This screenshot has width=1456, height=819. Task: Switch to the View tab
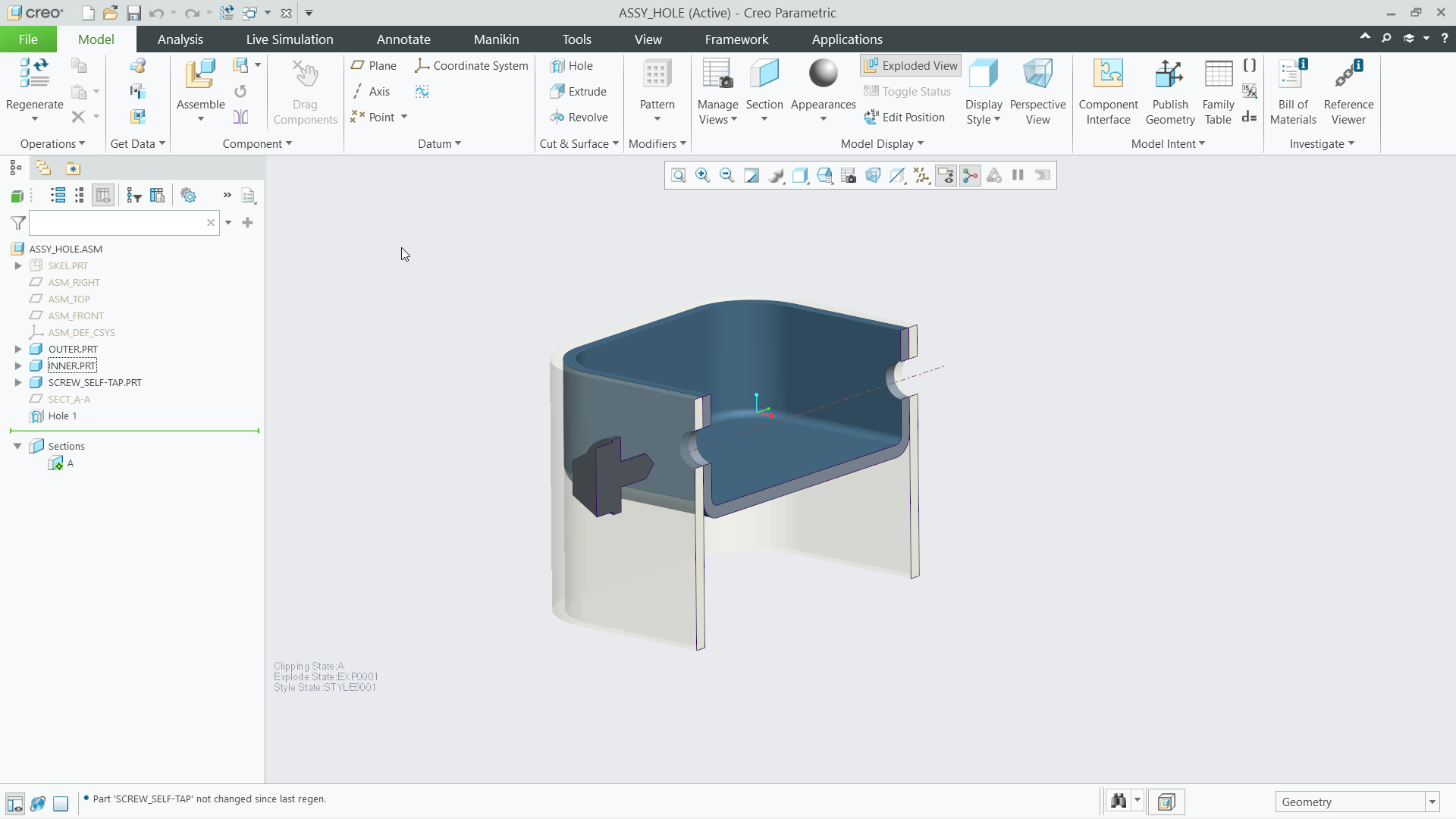[x=648, y=39]
